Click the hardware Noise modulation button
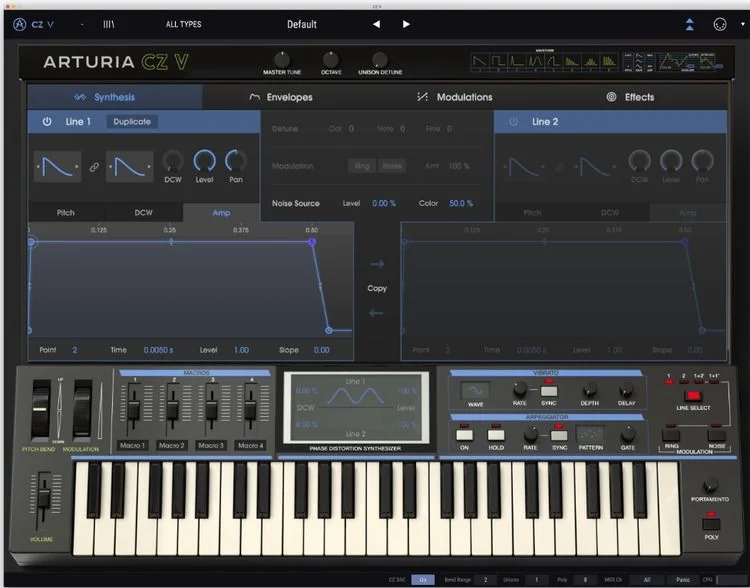750x588 pixels. click(x=716, y=433)
